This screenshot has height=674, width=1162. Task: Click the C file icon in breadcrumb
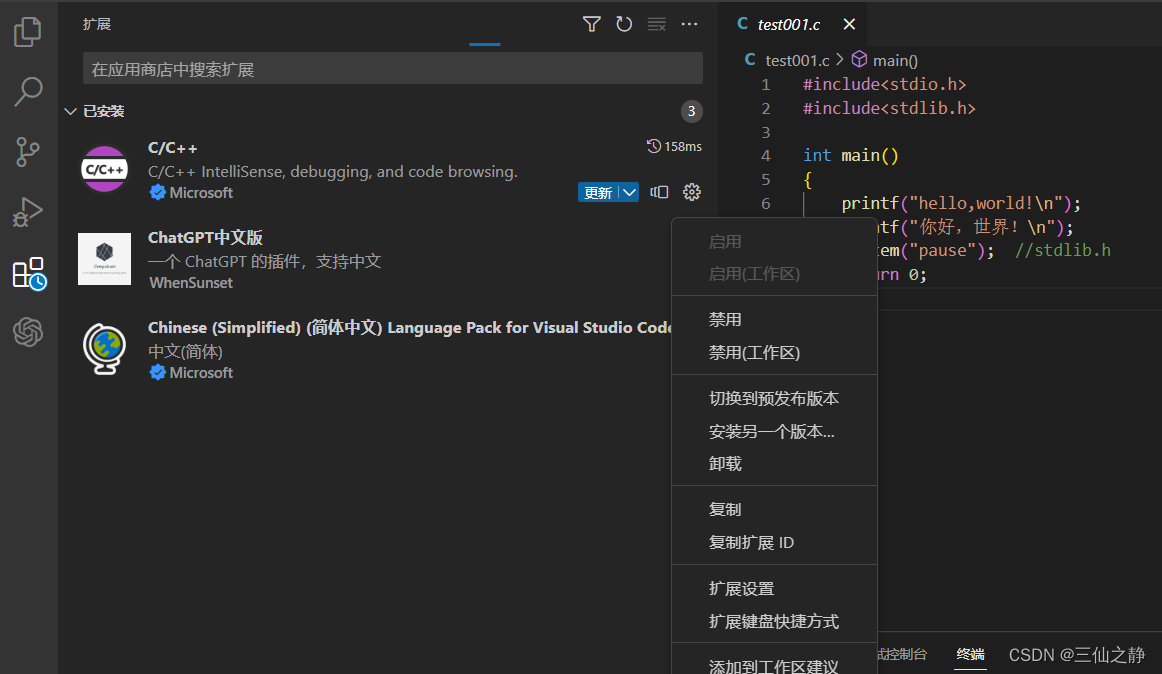click(750, 60)
